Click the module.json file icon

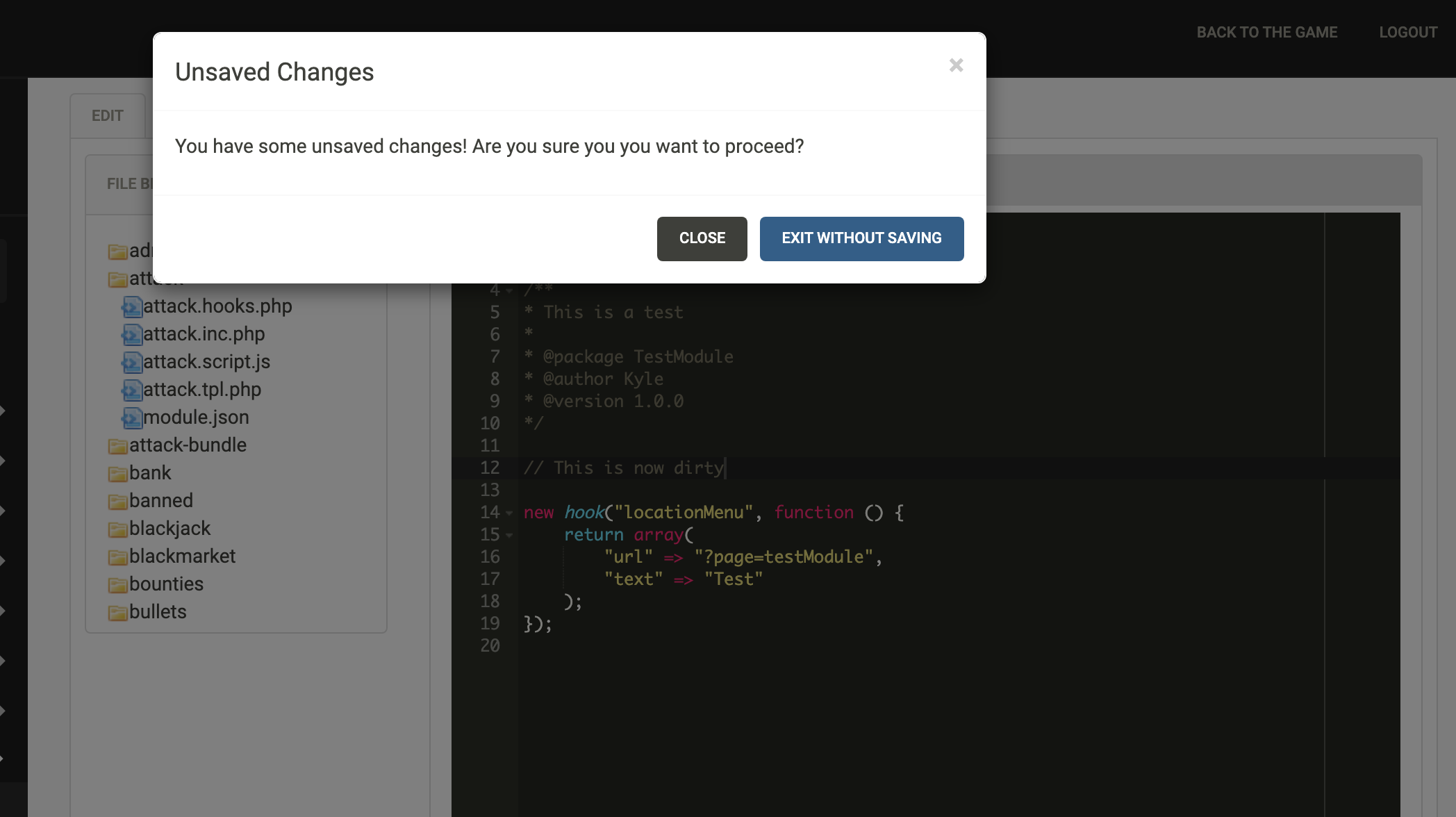131,418
